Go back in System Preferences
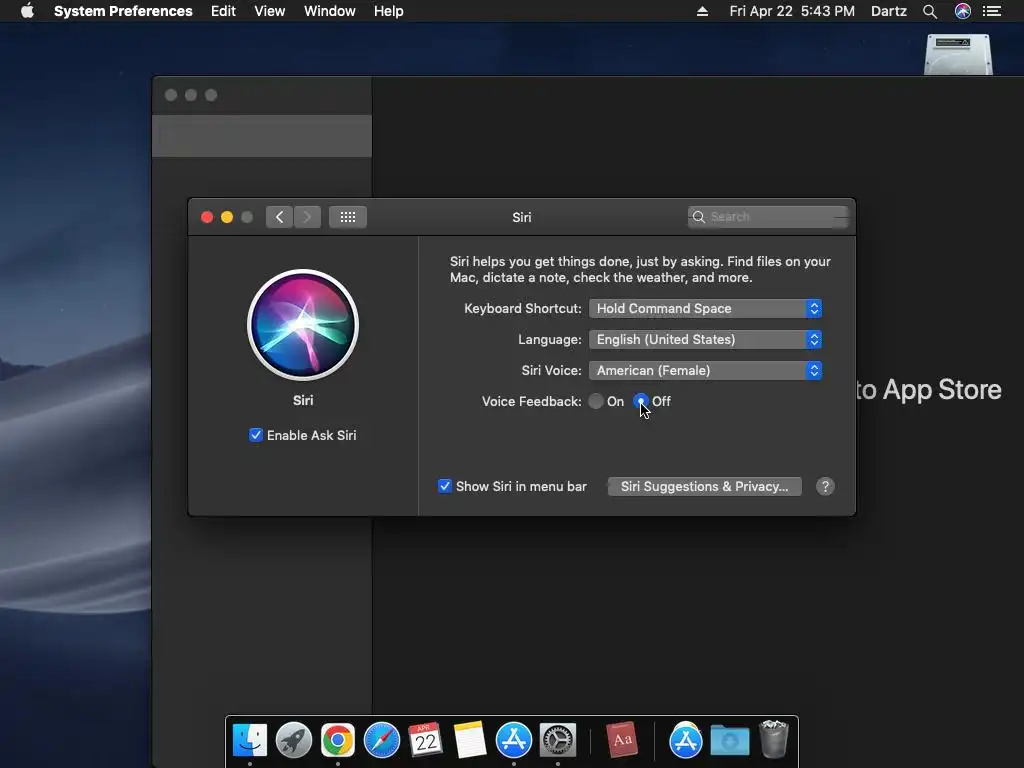This screenshot has width=1024, height=768. click(x=280, y=217)
